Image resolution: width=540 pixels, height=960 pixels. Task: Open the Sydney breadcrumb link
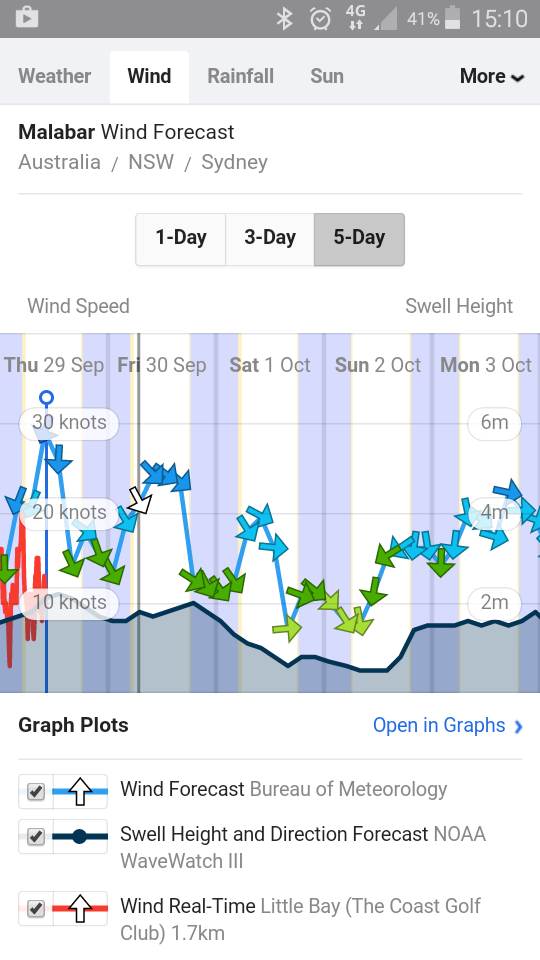[234, 162]
